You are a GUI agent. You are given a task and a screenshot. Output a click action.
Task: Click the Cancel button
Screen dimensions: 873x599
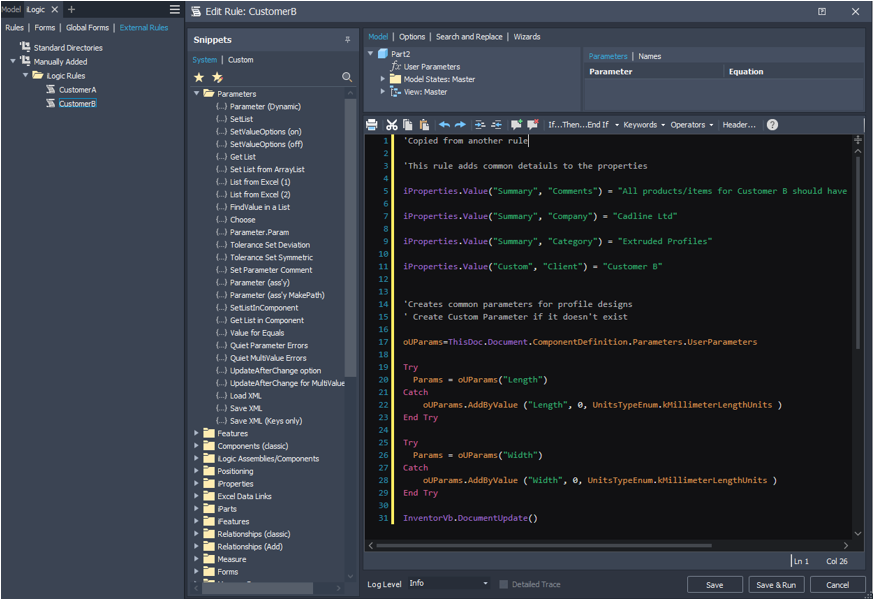837,585
